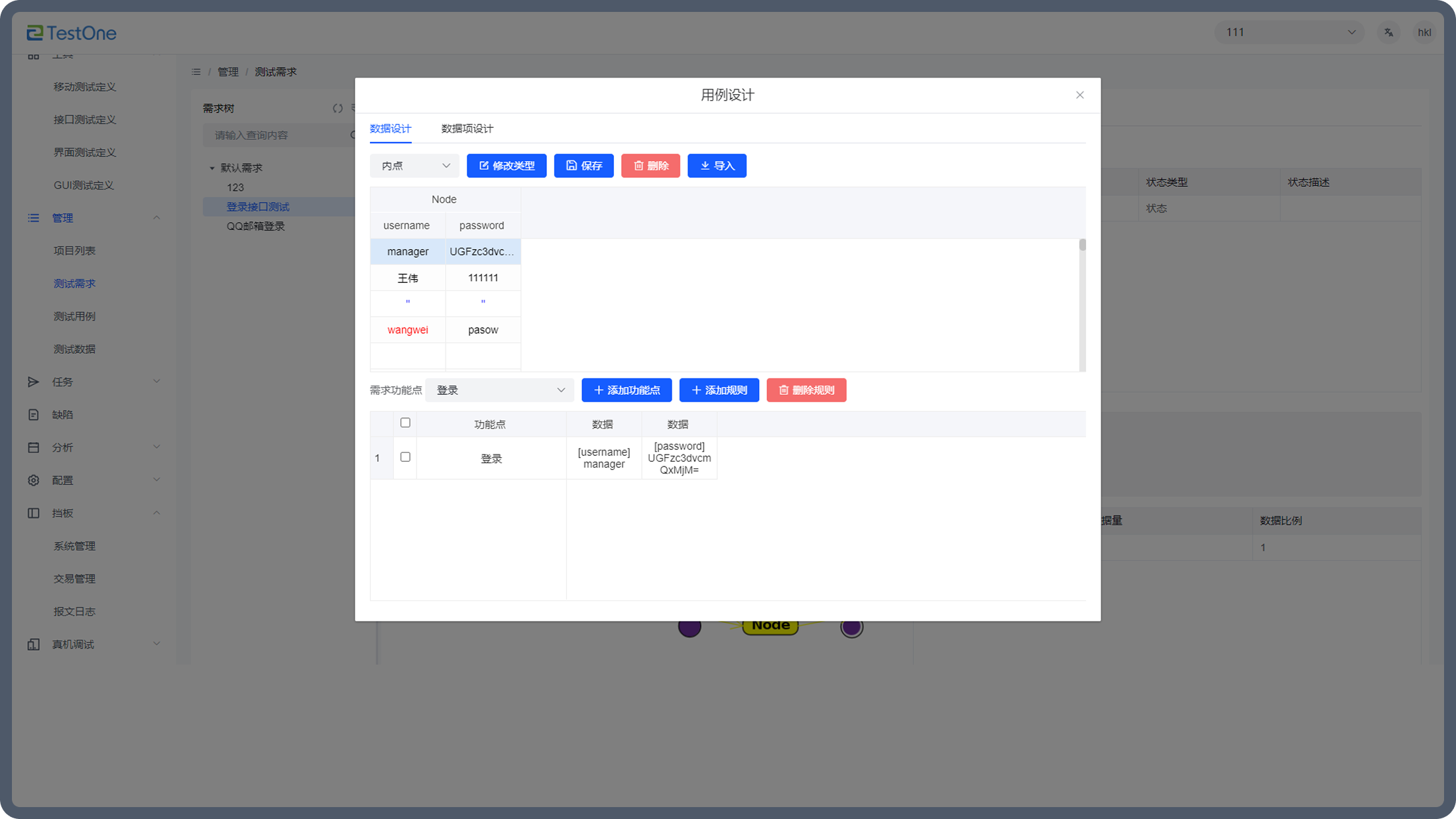Open the 需求功能点 登录 dropdown
1456x819 pixels.
point(500,390)
